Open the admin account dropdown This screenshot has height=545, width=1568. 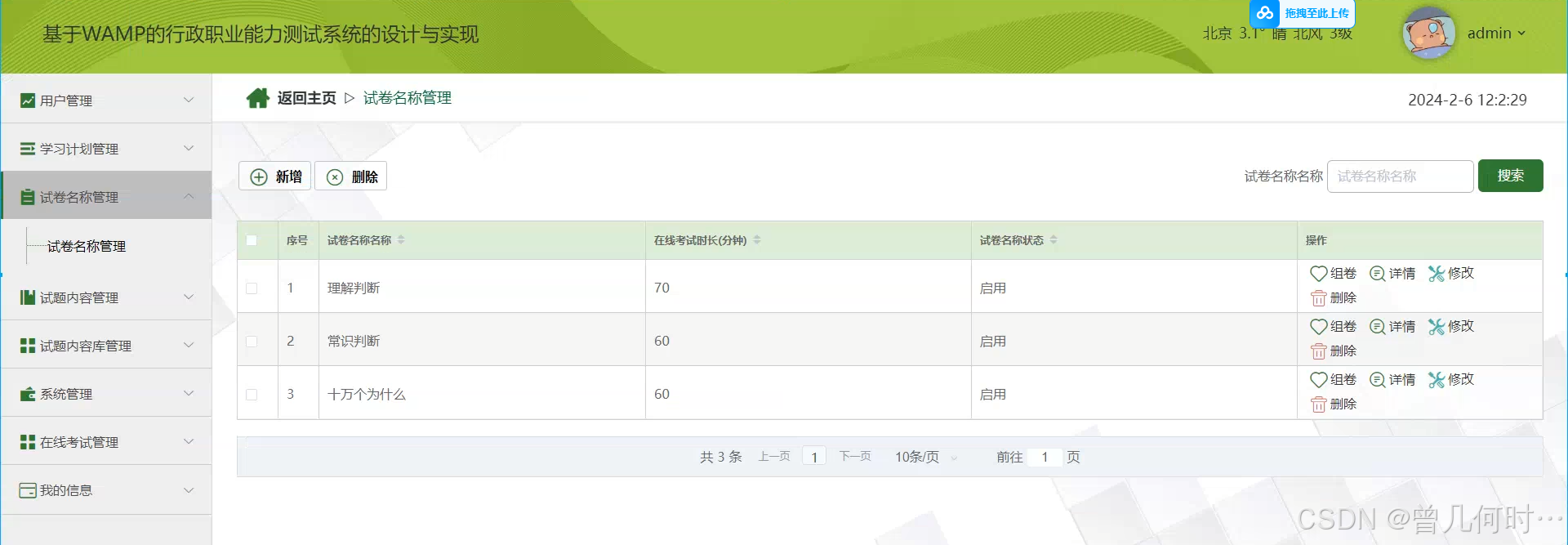[1496, 34]
